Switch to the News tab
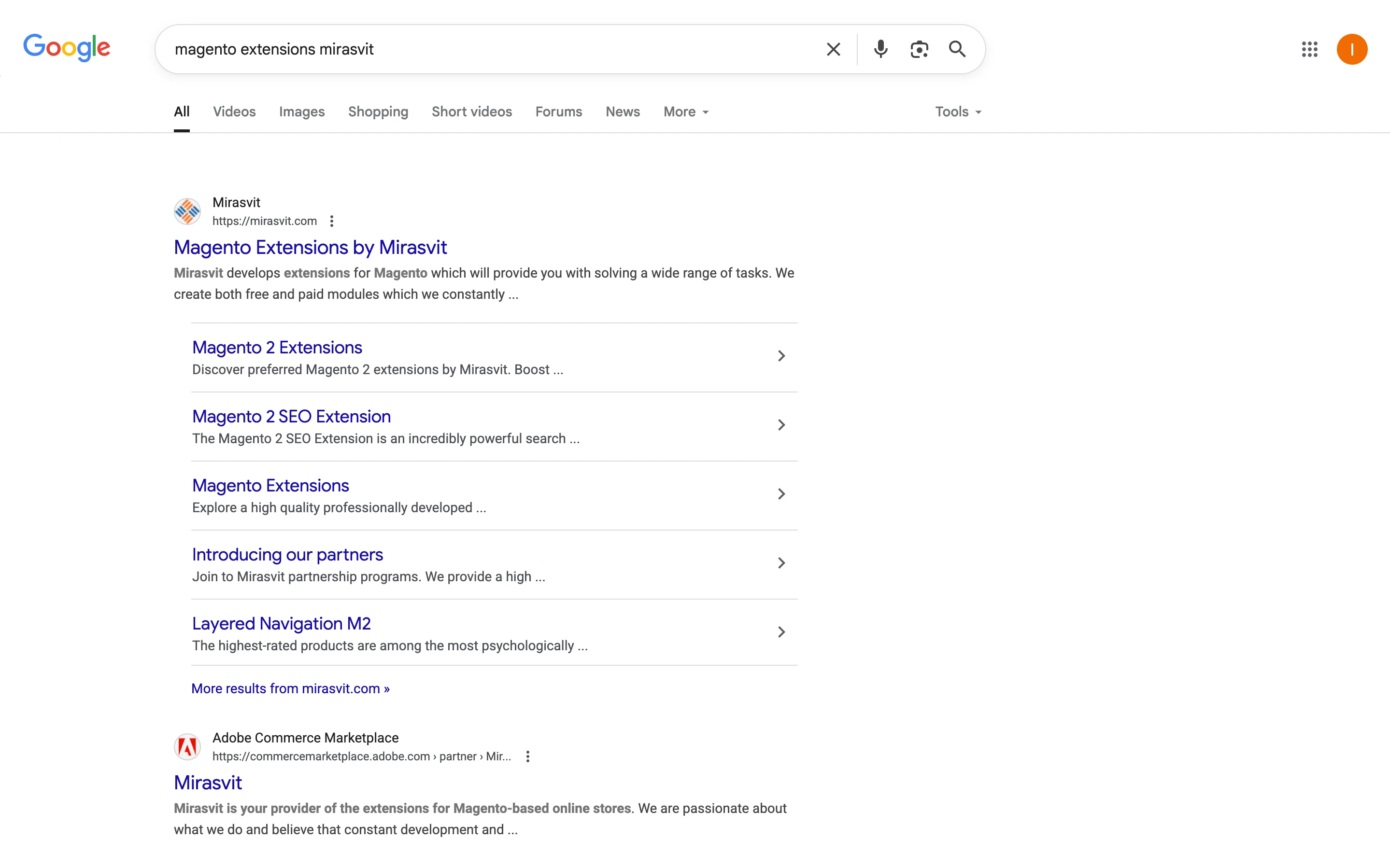This screenshot has width=1390, height=868. 623,112
